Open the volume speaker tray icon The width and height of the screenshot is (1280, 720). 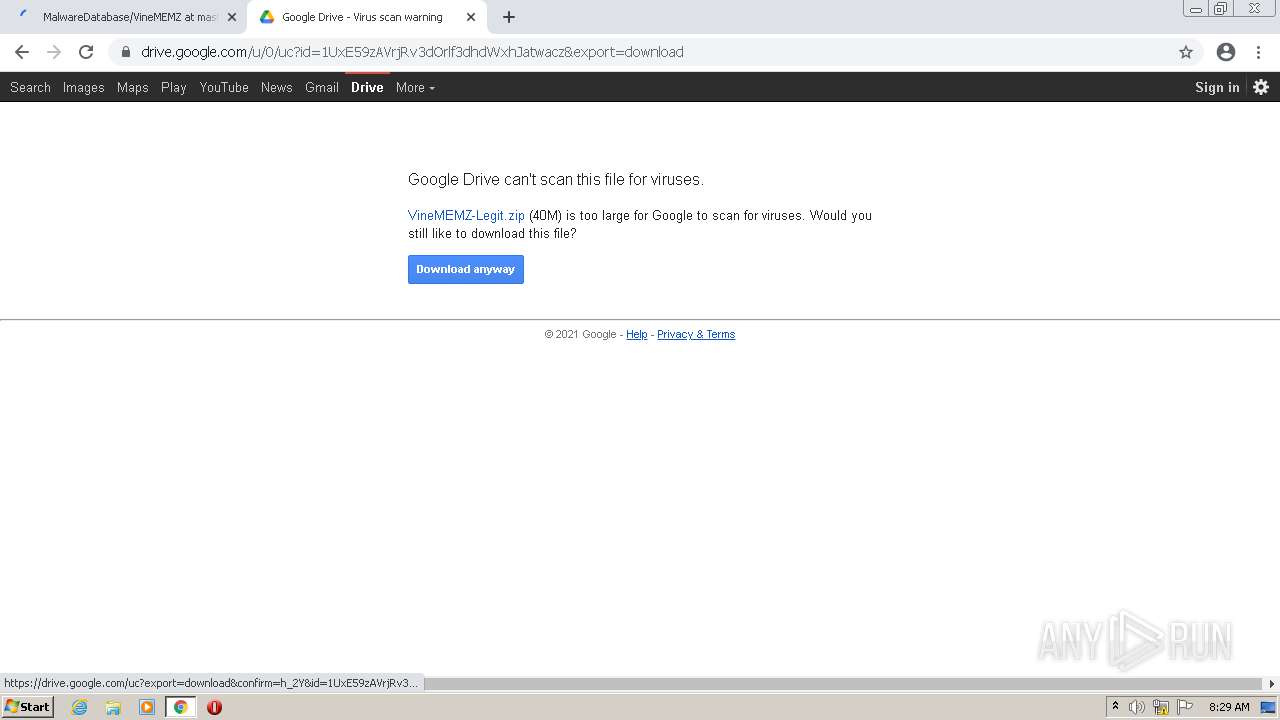pos(1137,707)
